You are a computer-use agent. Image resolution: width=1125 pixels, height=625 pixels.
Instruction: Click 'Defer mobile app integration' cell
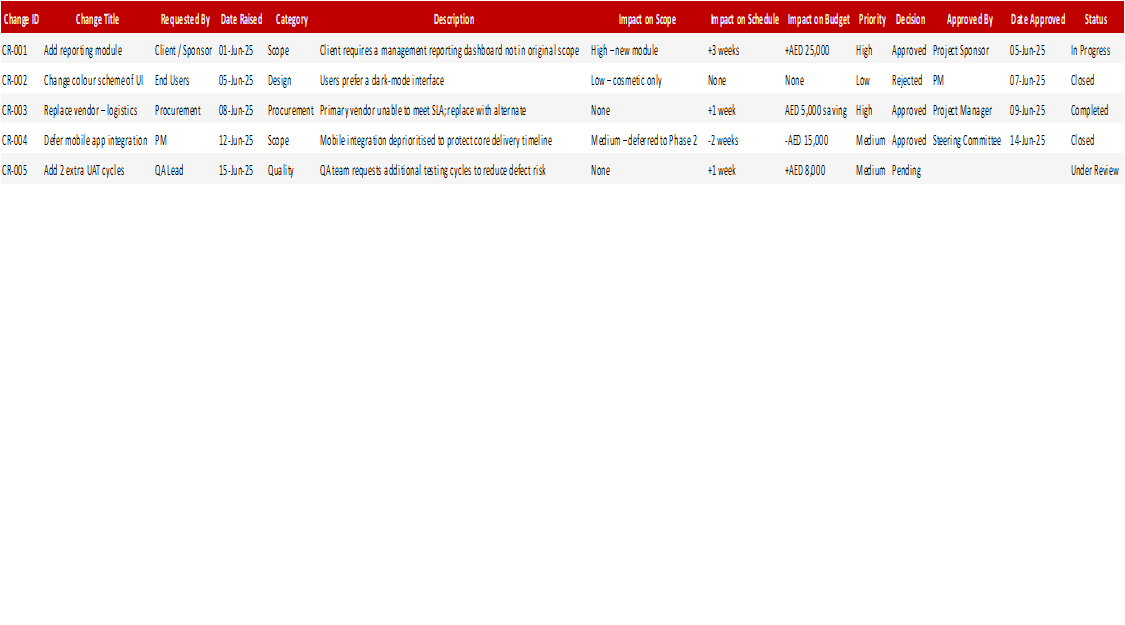pyautogui.click(x=95, y=141)
